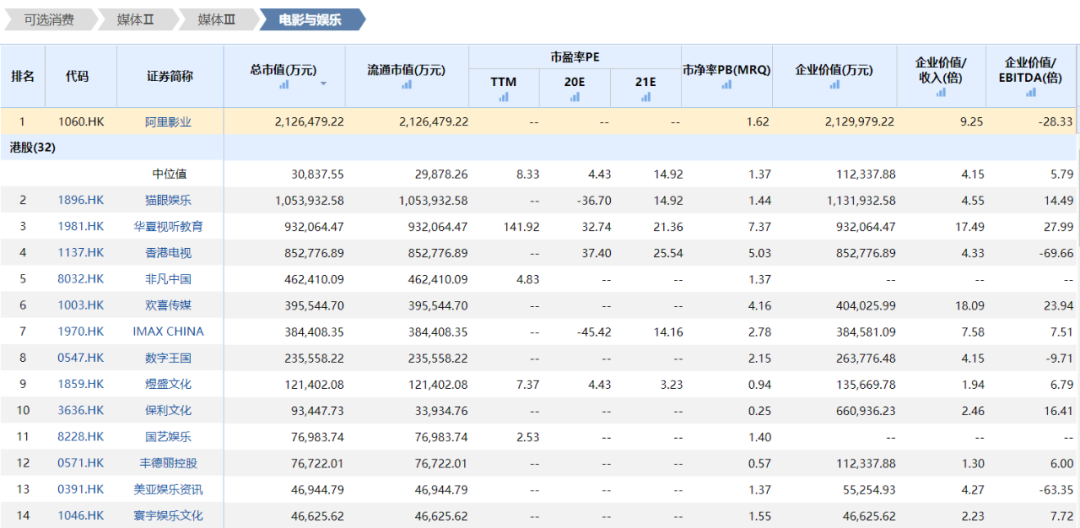The height and width of the screenshot is (528, 1080).
Task: Click the chart icon under 流通市值(万元)
Action: tap(407, 85)
